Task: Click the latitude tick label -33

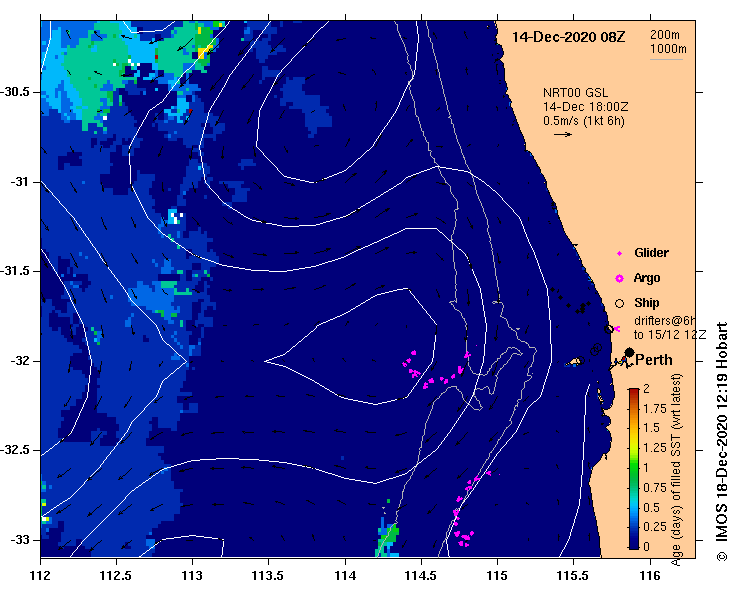Action: point(20,540)
